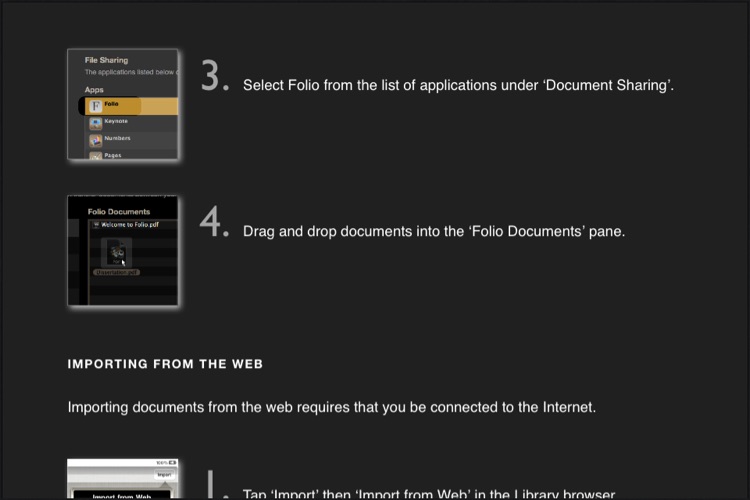Click the Import button in the bottom thumbnail
Image resolution: width=750 pixels, height=500 pixels.
164,475
